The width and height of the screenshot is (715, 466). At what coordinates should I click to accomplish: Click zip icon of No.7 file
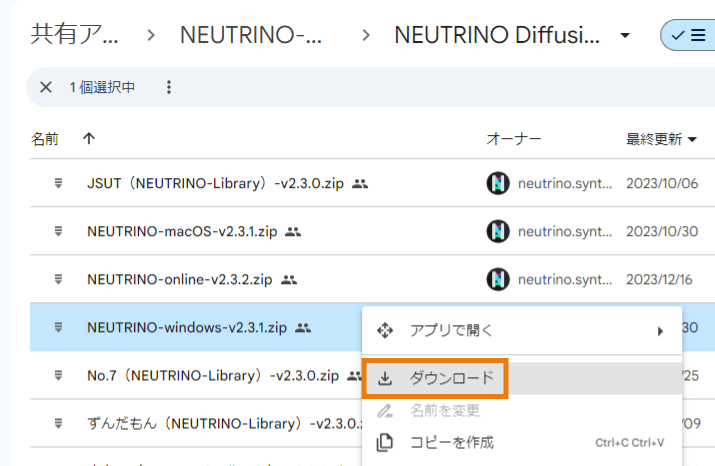point(58,375)
